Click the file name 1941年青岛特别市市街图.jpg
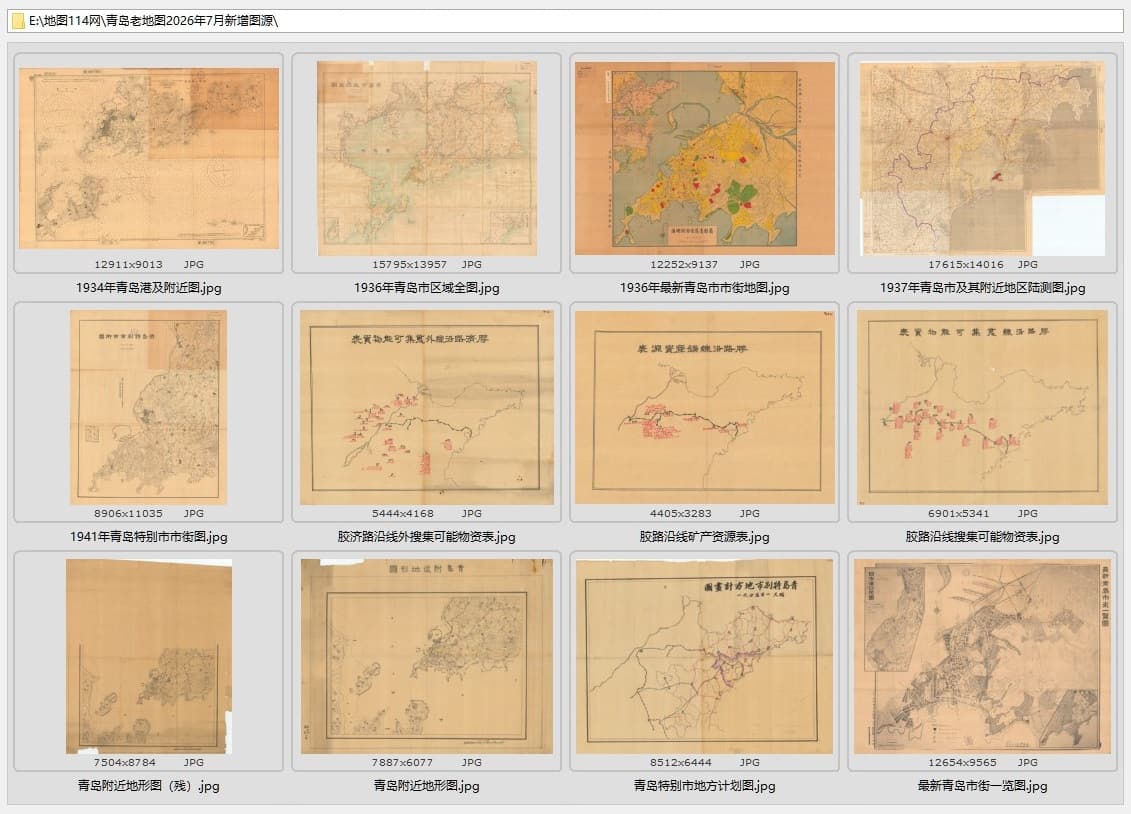1131x814 pixels. [x=149, y=536]
